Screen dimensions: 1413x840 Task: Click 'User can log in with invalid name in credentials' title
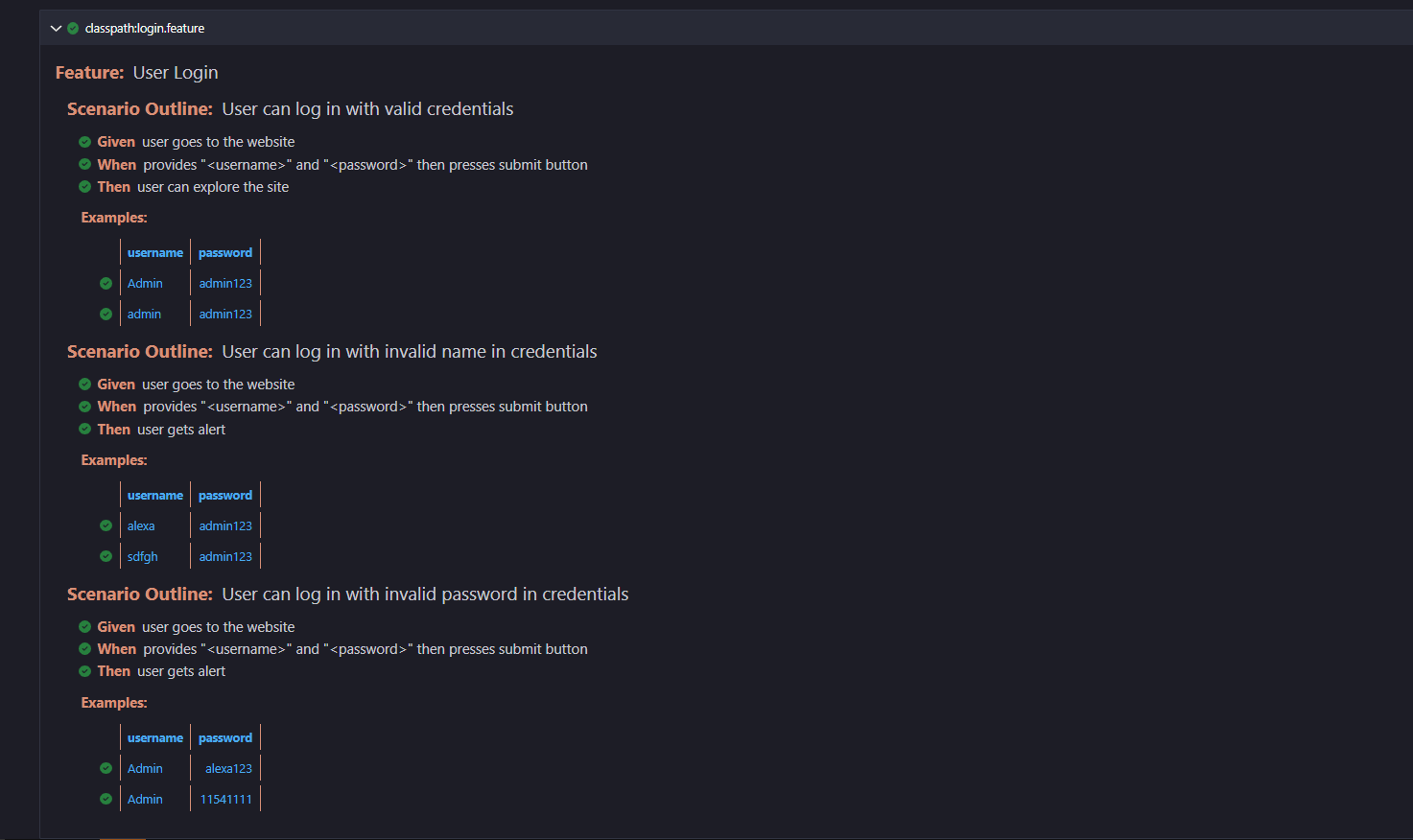click(x=410, y=352)
